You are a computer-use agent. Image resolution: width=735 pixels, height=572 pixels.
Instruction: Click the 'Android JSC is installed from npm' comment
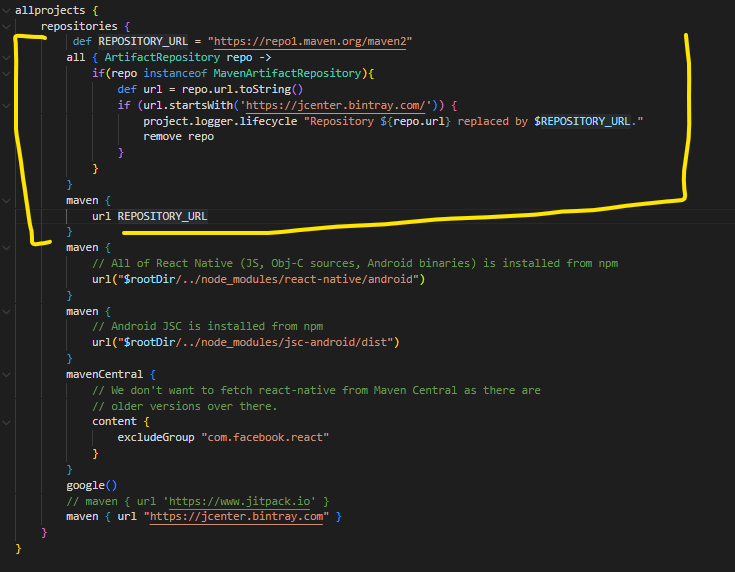point(208,326)
